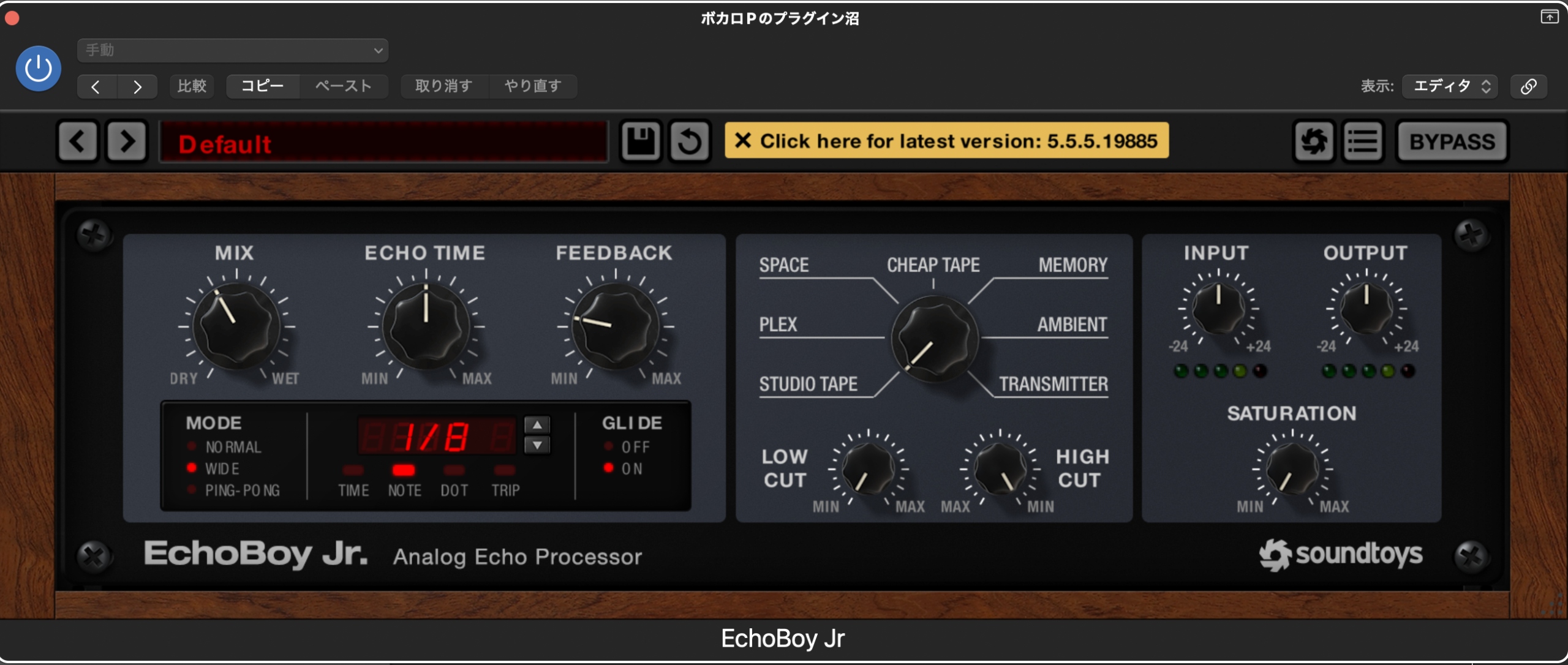Click the HIGH CUT knob
The width and height of the screenshot is (1568, 665).
[1000, 470]
